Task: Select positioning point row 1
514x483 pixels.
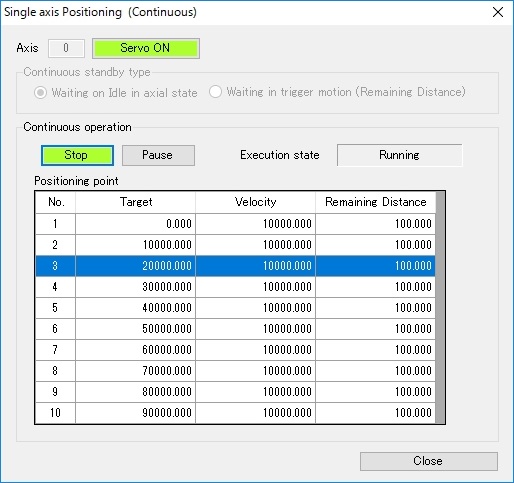Action: point(235,224)
